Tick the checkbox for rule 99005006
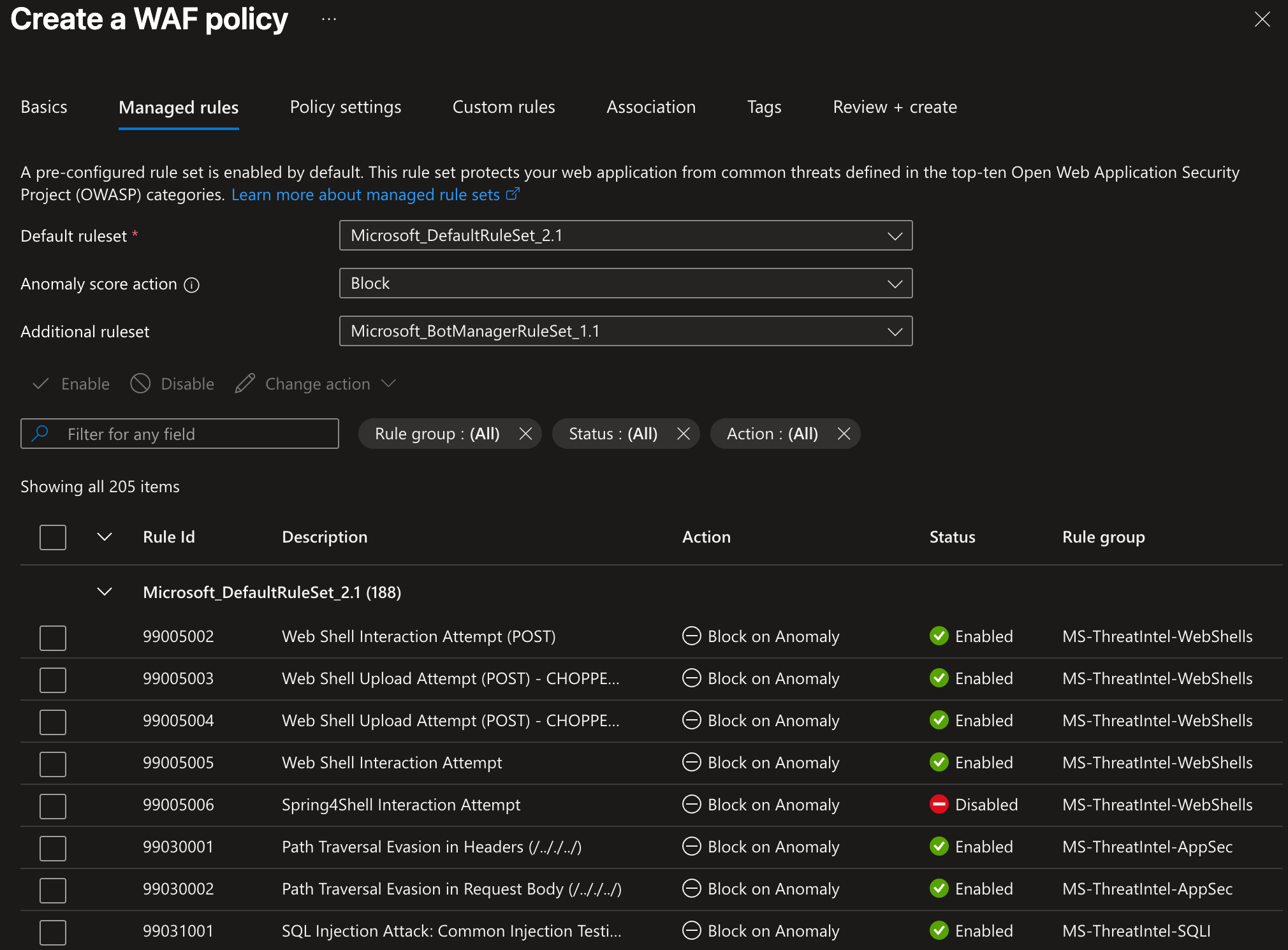This screenshot has height=950, width=1288. tap(53, 806)
